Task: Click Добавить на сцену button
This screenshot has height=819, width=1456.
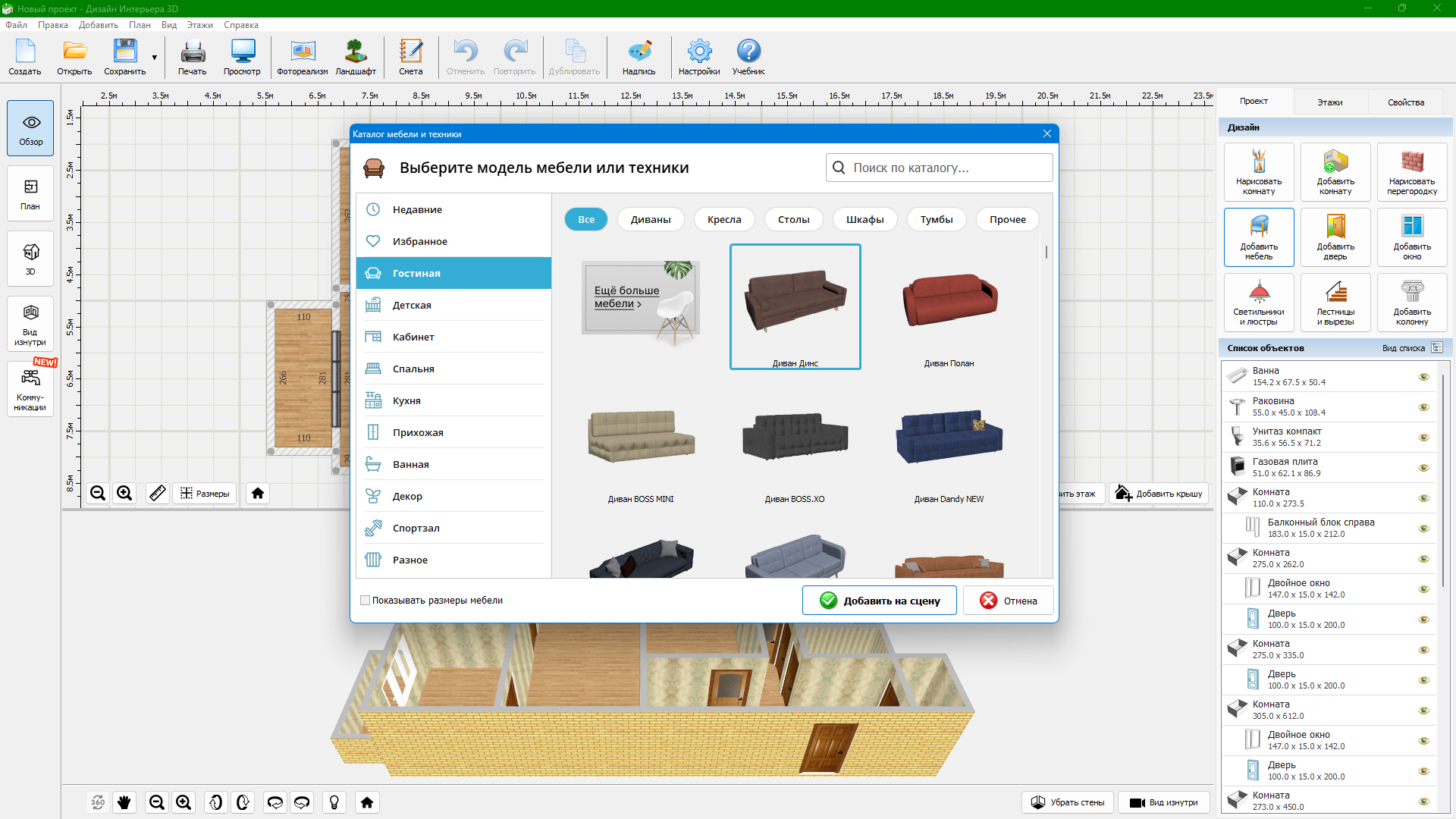Action: pos(879,601)
